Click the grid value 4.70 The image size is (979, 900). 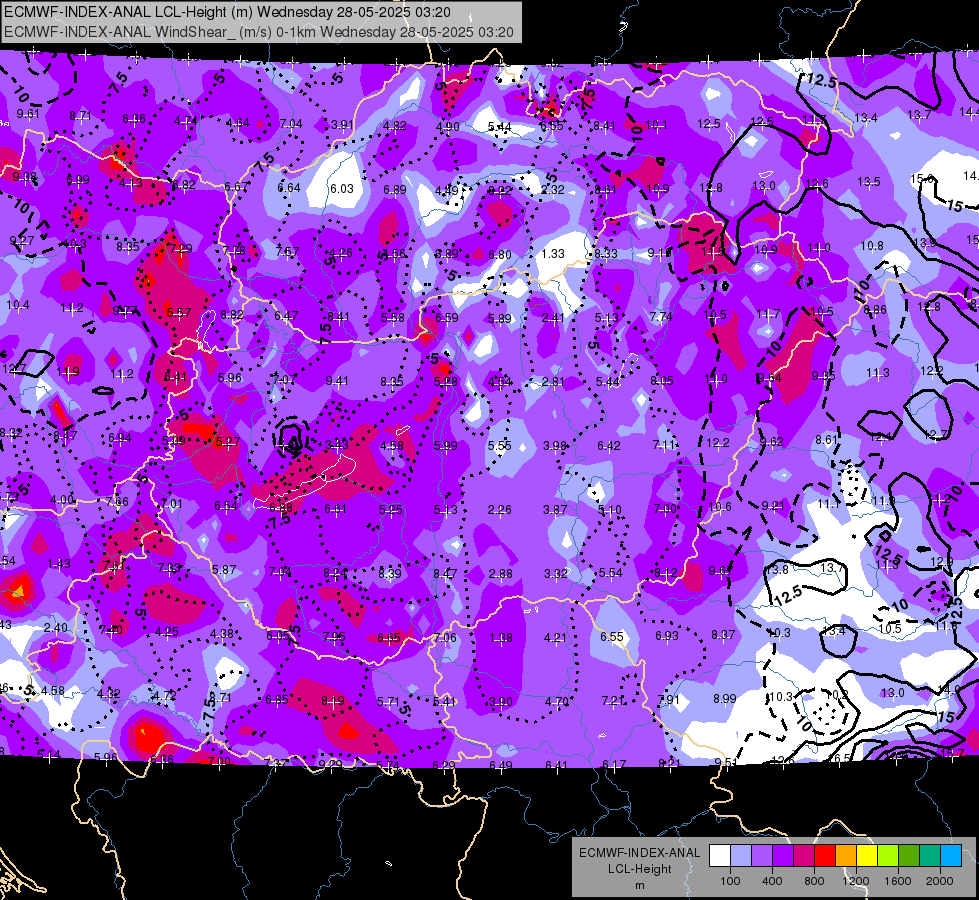tap(556, 701)
